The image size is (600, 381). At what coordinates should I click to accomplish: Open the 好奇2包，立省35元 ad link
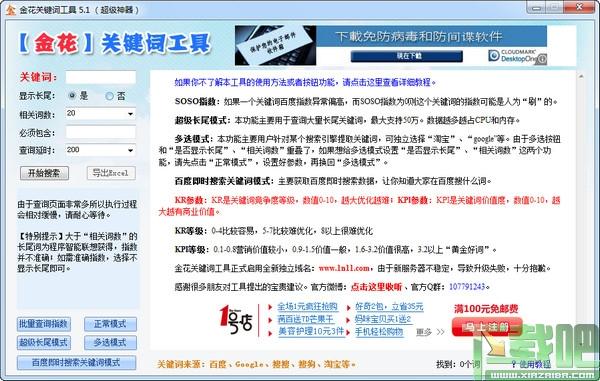pos(389,307)
